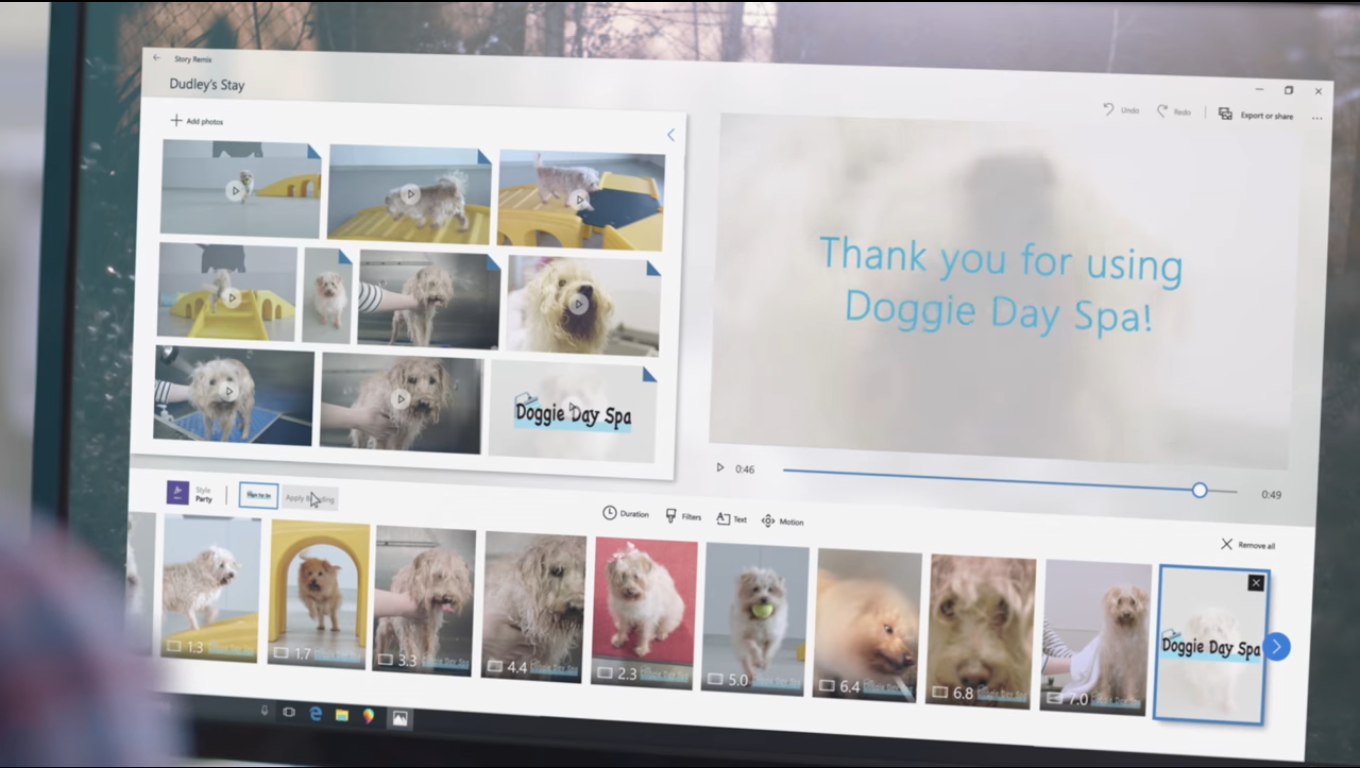Select the 3.3 second storyboard clip
Image resolution: width=1360 pixels, height=768 pixels.
[424, 600]
